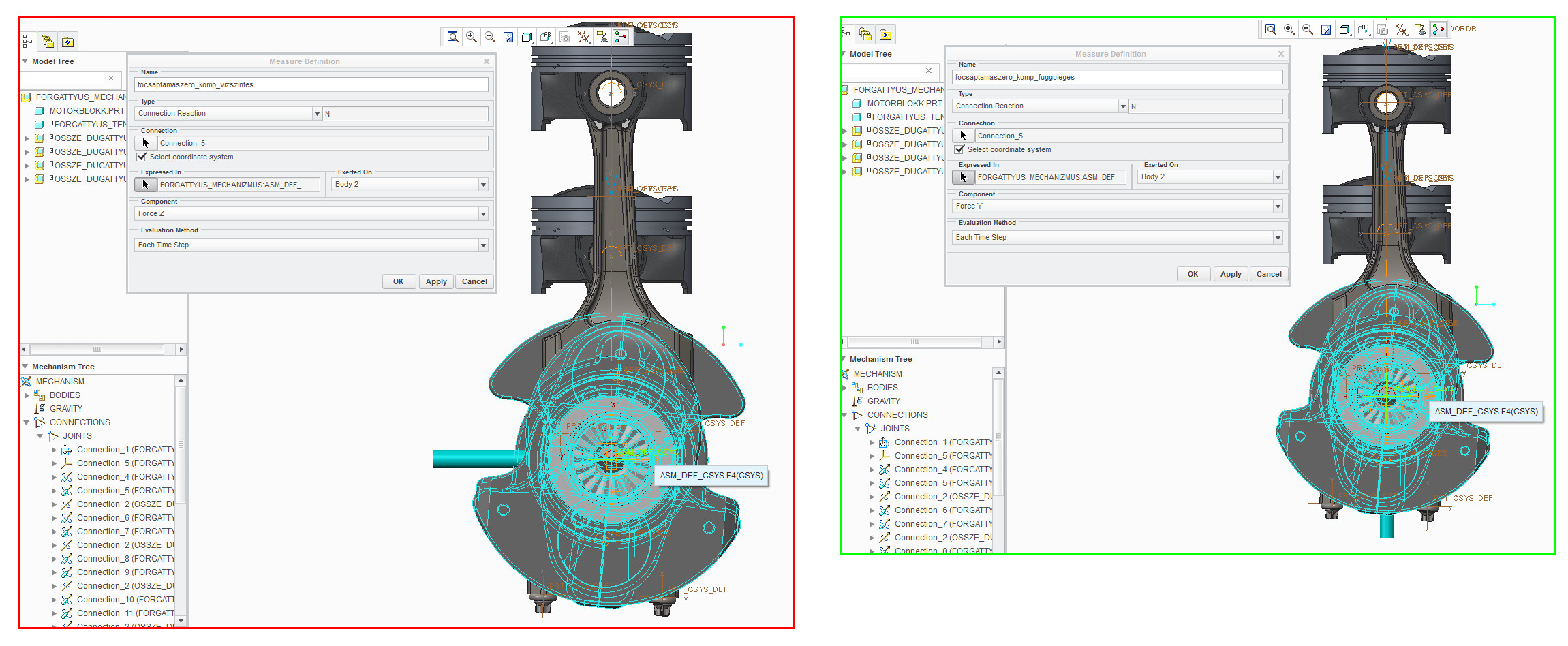Screen dimensions: 1568x646
Task: Click Connection selection arrow in vizszintes dialog
Action: tap(146, 143)
